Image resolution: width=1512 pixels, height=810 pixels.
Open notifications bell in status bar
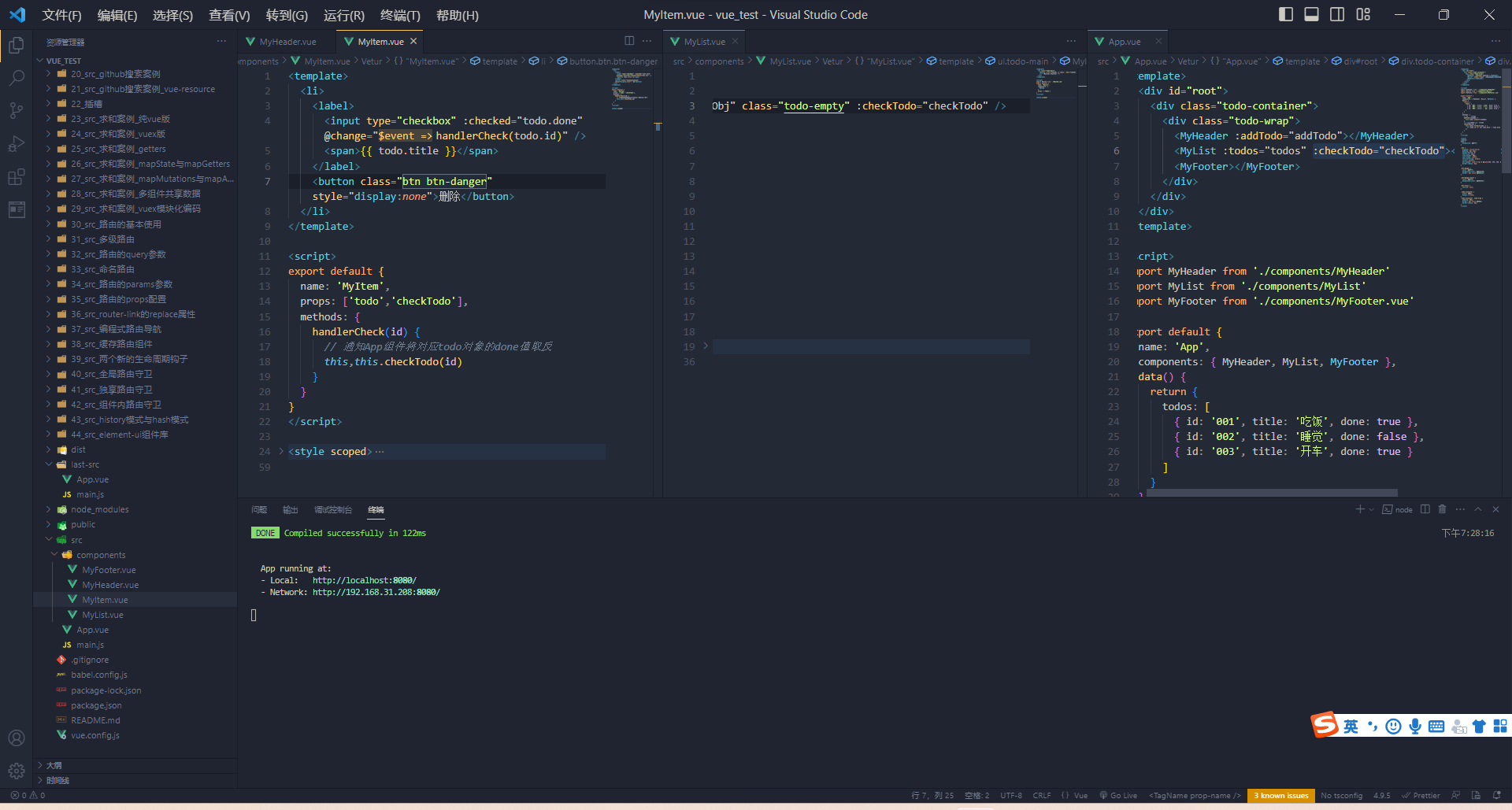[x=1497, y=796]
